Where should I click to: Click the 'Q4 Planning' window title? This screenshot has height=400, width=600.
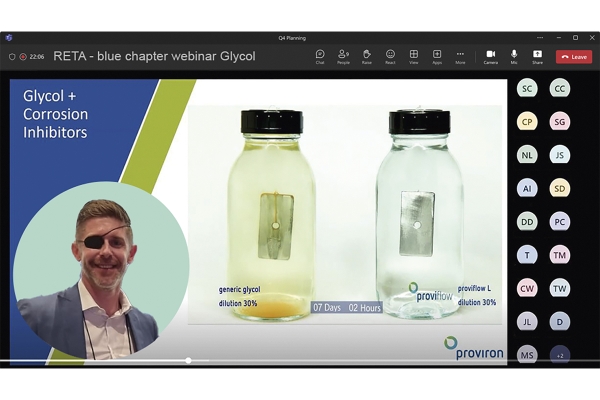coord(292,38)
